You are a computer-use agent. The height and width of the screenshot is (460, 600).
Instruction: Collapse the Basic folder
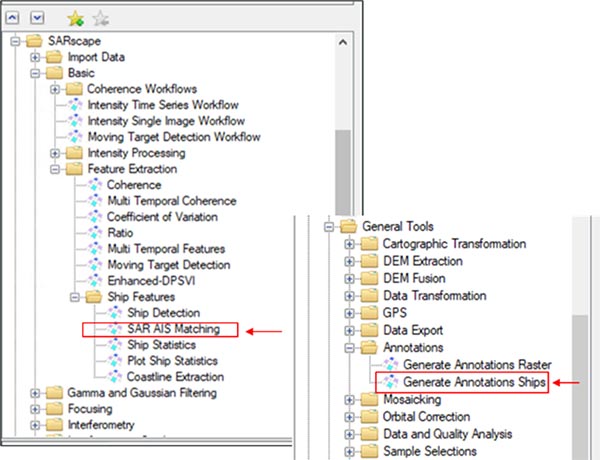(35, 73)
